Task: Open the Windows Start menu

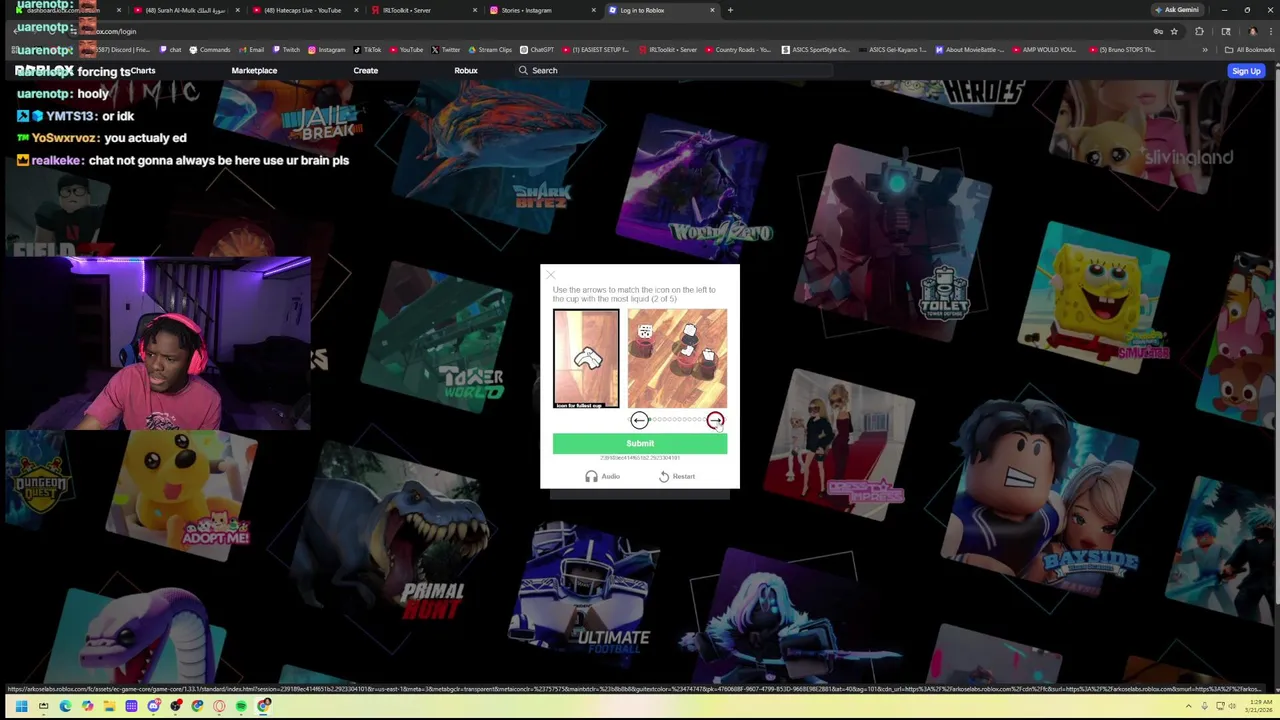Action: click(x=21, y=706)
